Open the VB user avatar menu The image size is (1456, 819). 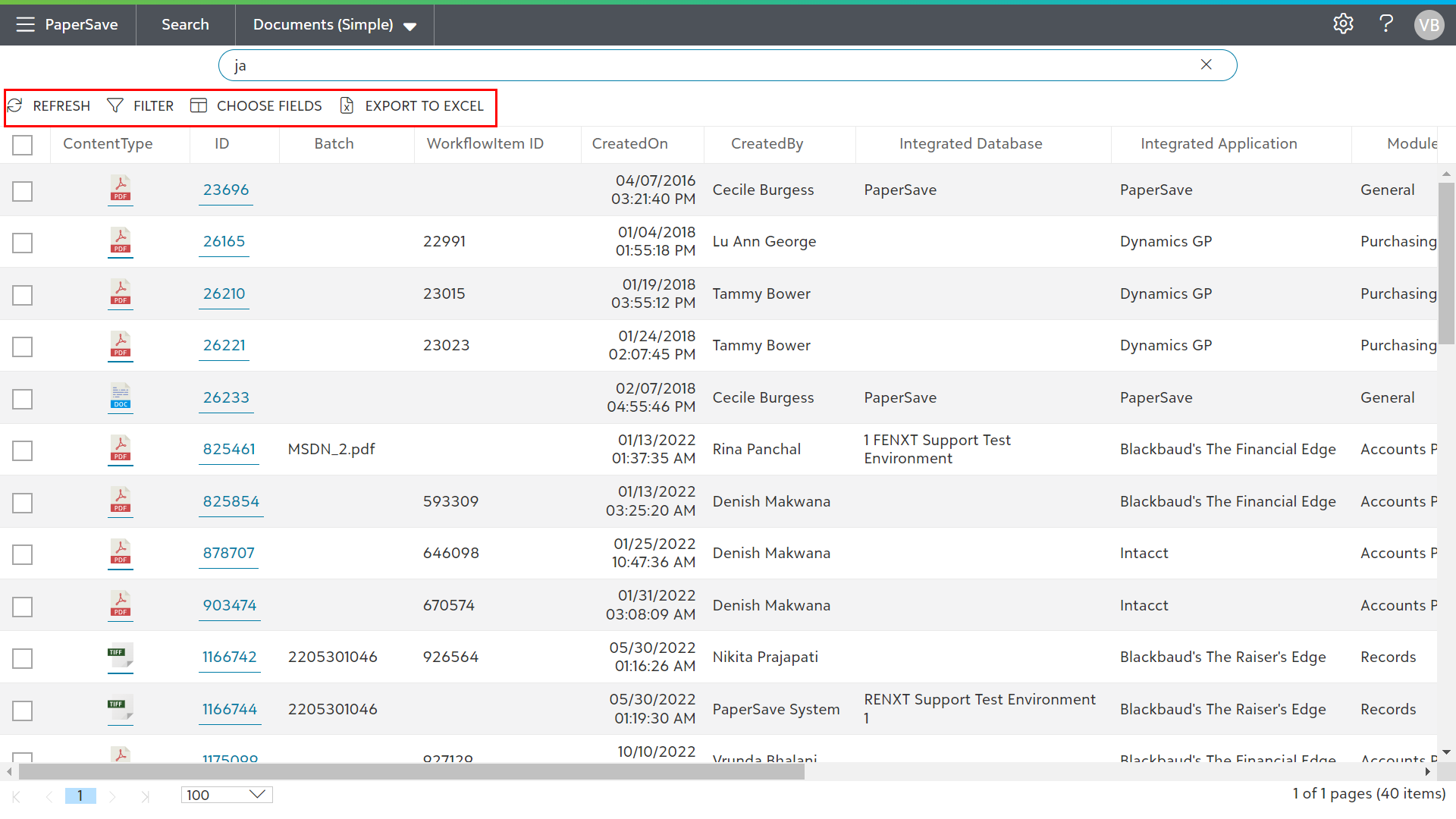coord(1429,25)
